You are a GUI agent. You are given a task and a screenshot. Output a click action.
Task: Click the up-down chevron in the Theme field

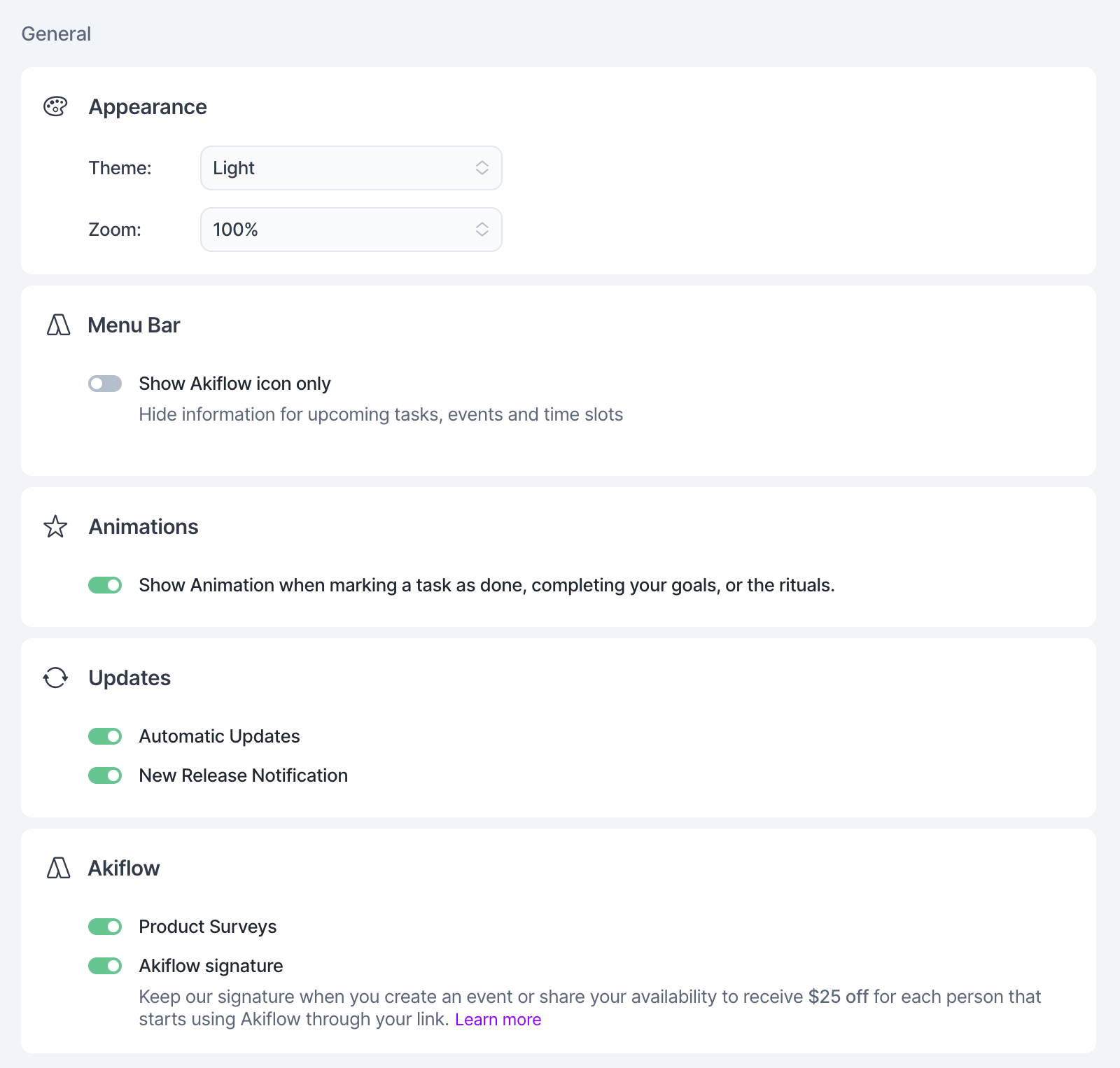482,168
